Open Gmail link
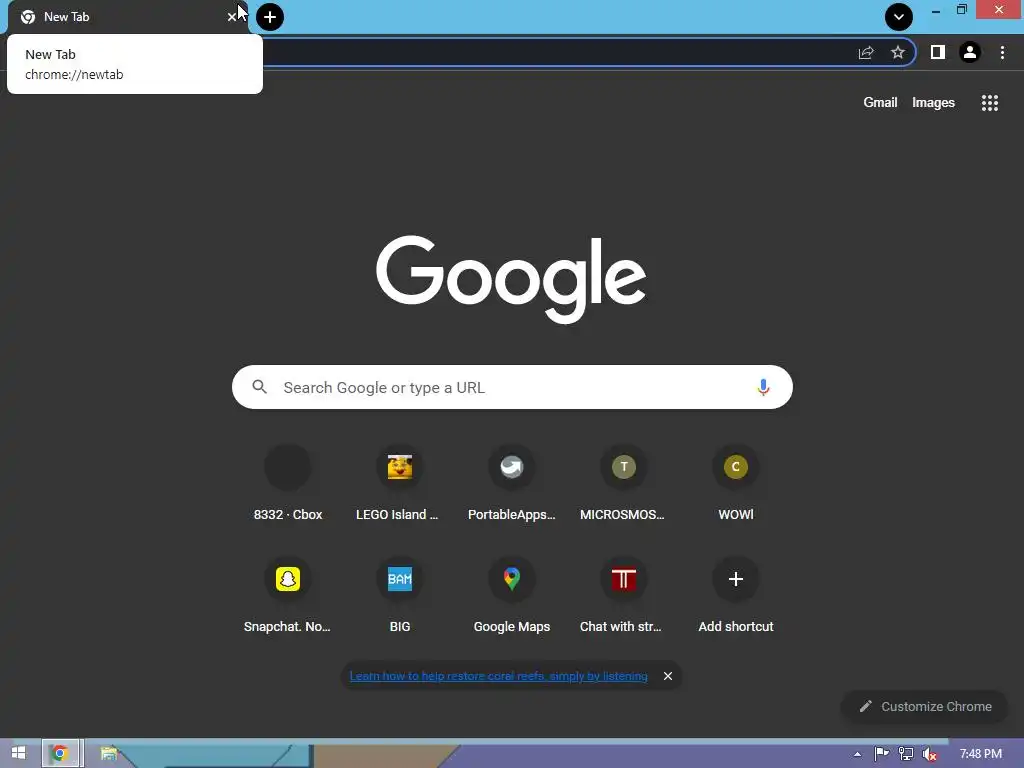The width and height of the screenshot is (1024, 768). point(880,103)
